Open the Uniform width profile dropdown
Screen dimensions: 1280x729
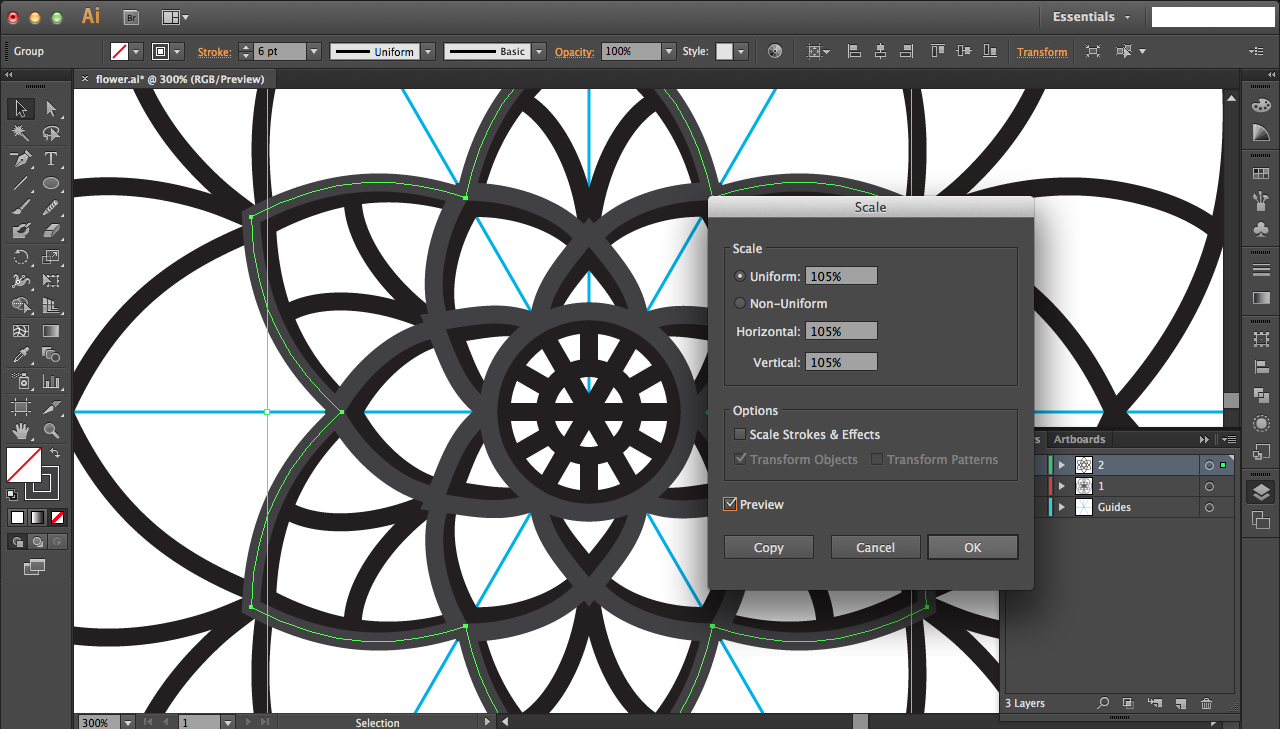(428, 51)
